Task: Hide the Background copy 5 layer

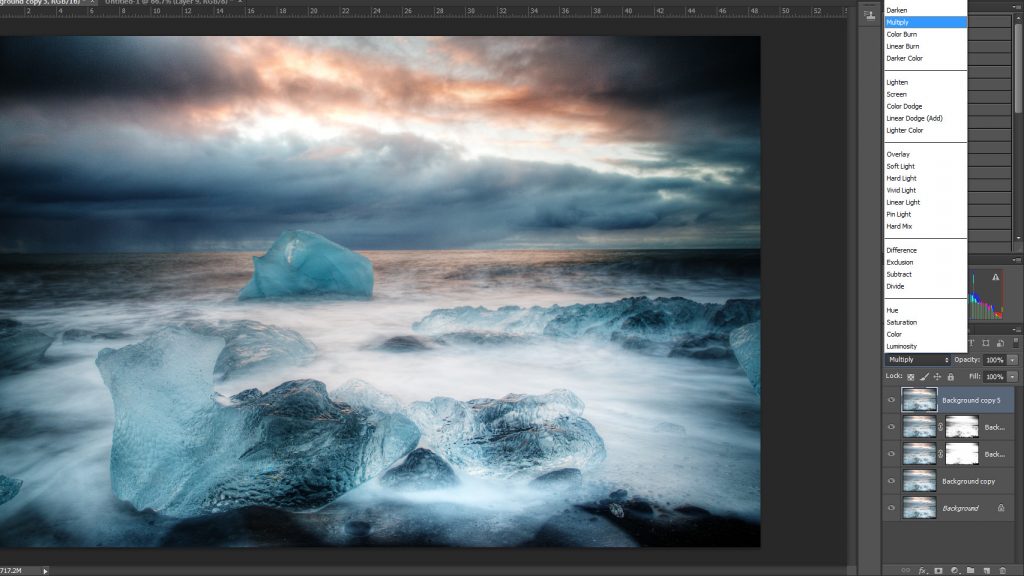Action: (x=891, y=400)
